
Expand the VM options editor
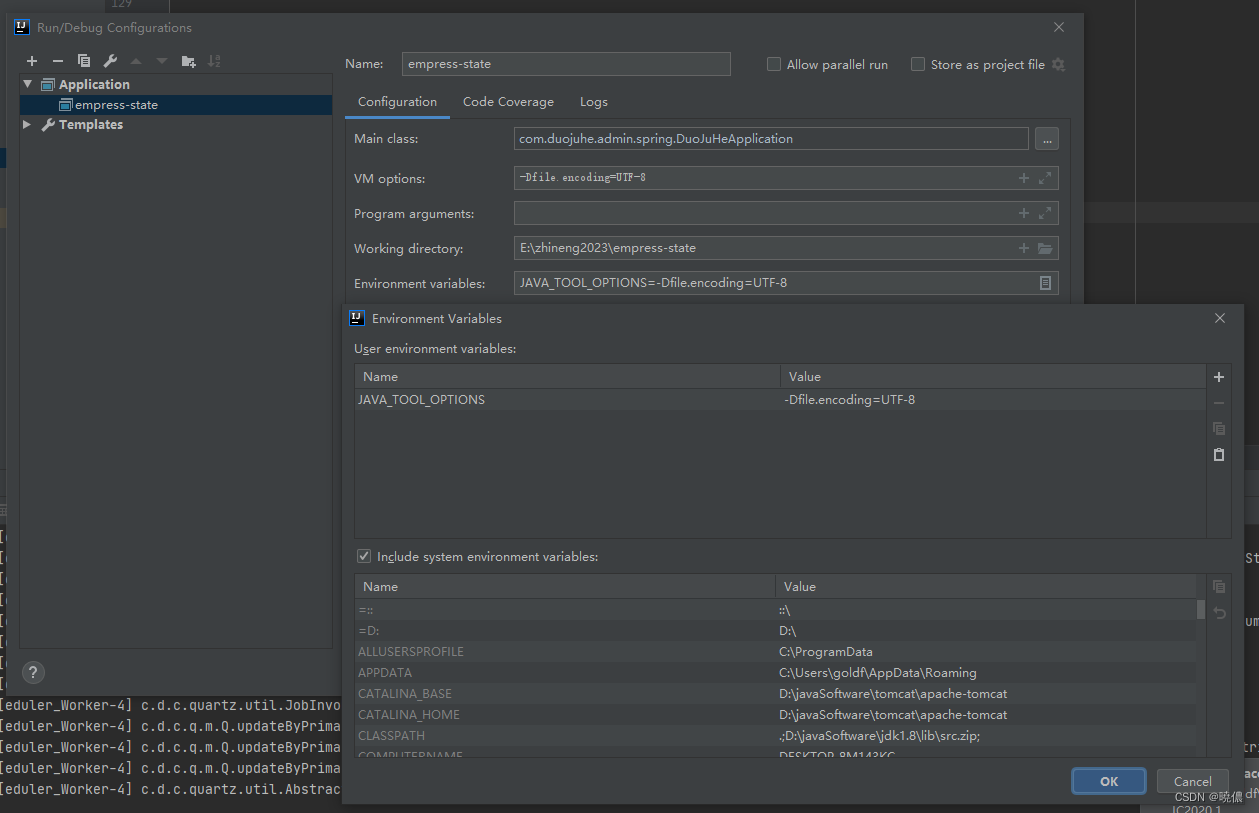pos(1046,178)
